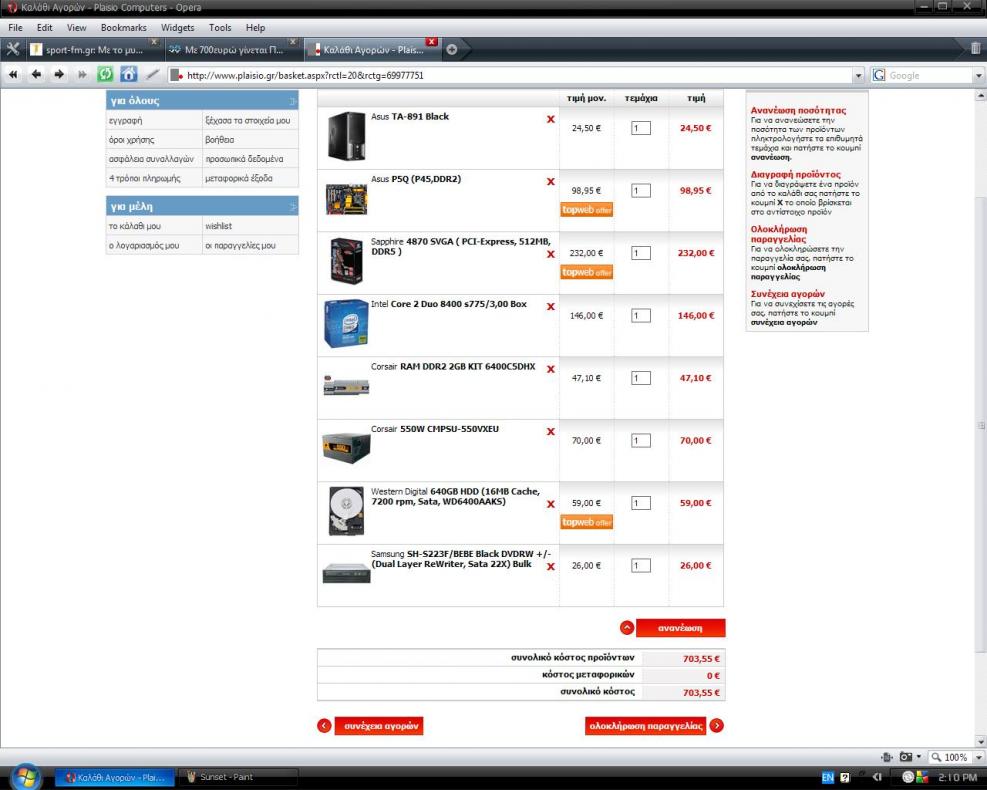Click circle arrow left of συνέχεια αγορών
Image resolution: width=987 pixels, height=790 pixels.
click(324, 726)
